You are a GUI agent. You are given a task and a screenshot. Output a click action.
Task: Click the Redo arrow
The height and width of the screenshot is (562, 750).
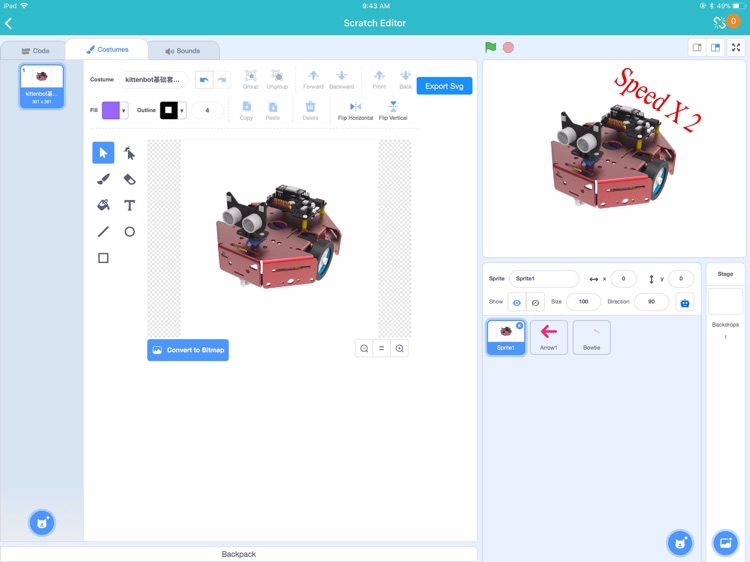(222, 80)
